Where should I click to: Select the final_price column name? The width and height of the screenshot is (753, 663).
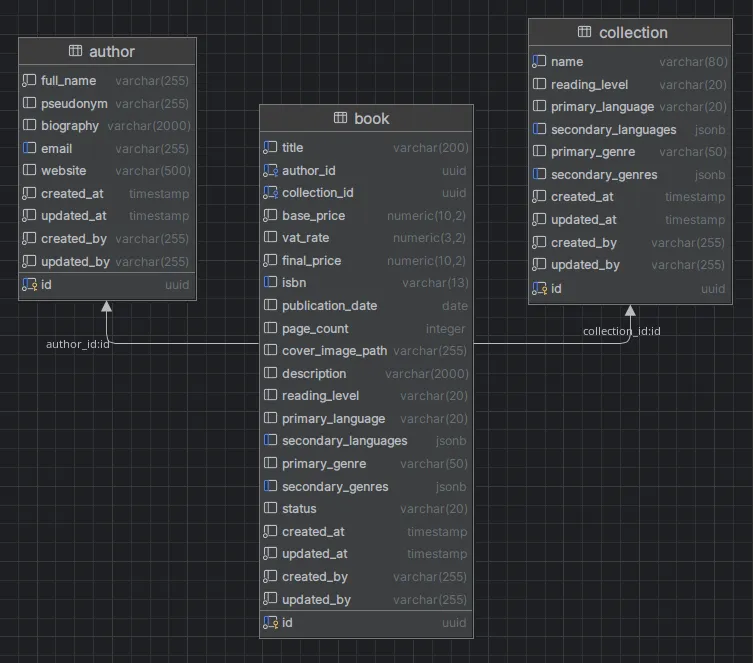tap(311, 261)
